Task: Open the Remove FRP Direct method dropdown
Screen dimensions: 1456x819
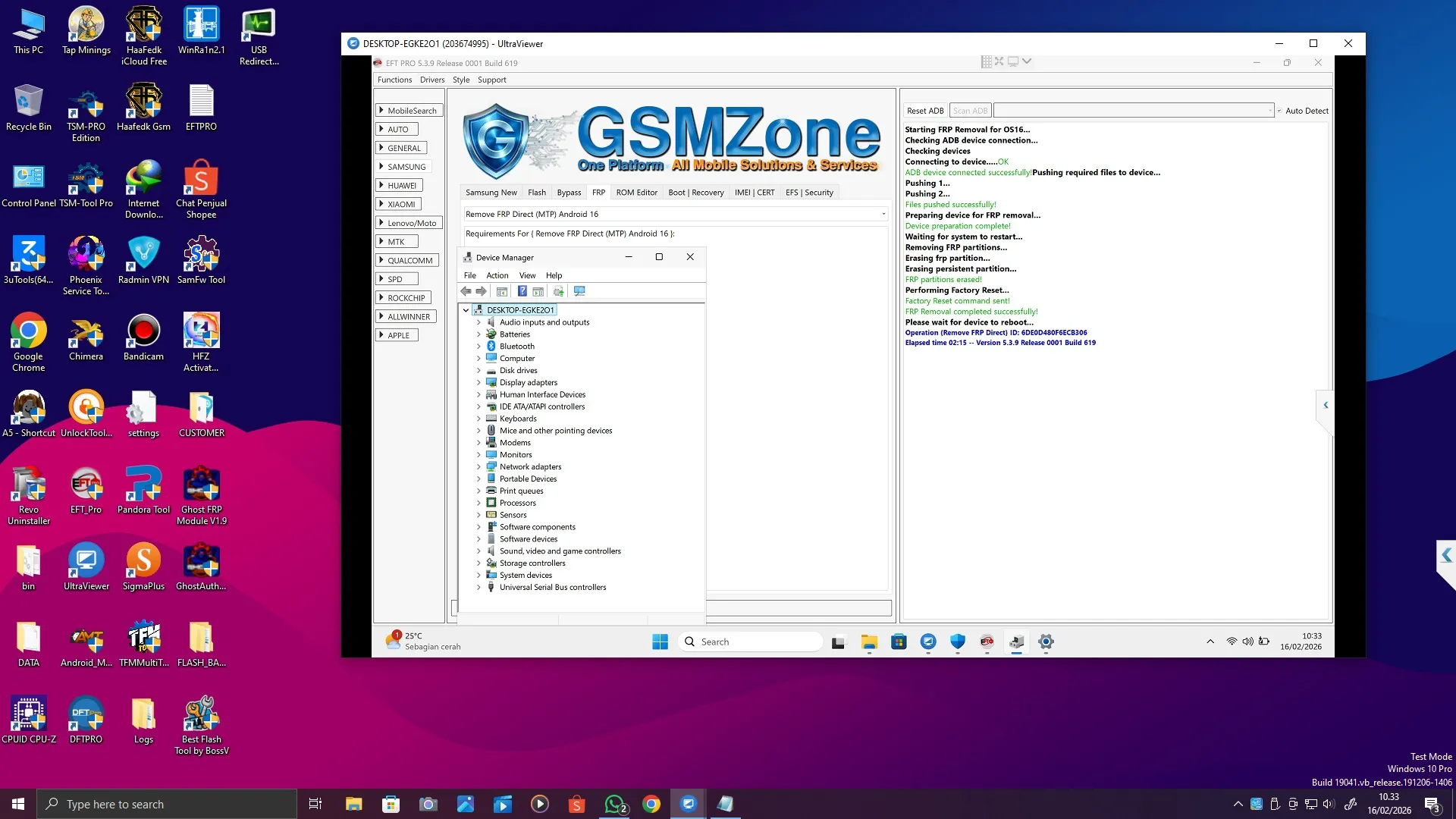Action: [x=883, y=215]
